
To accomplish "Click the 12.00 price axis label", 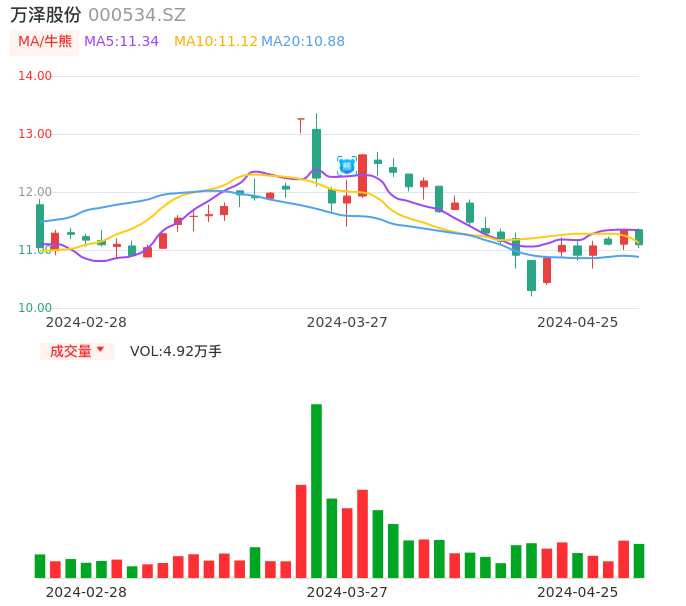I will tap(35, 192).
